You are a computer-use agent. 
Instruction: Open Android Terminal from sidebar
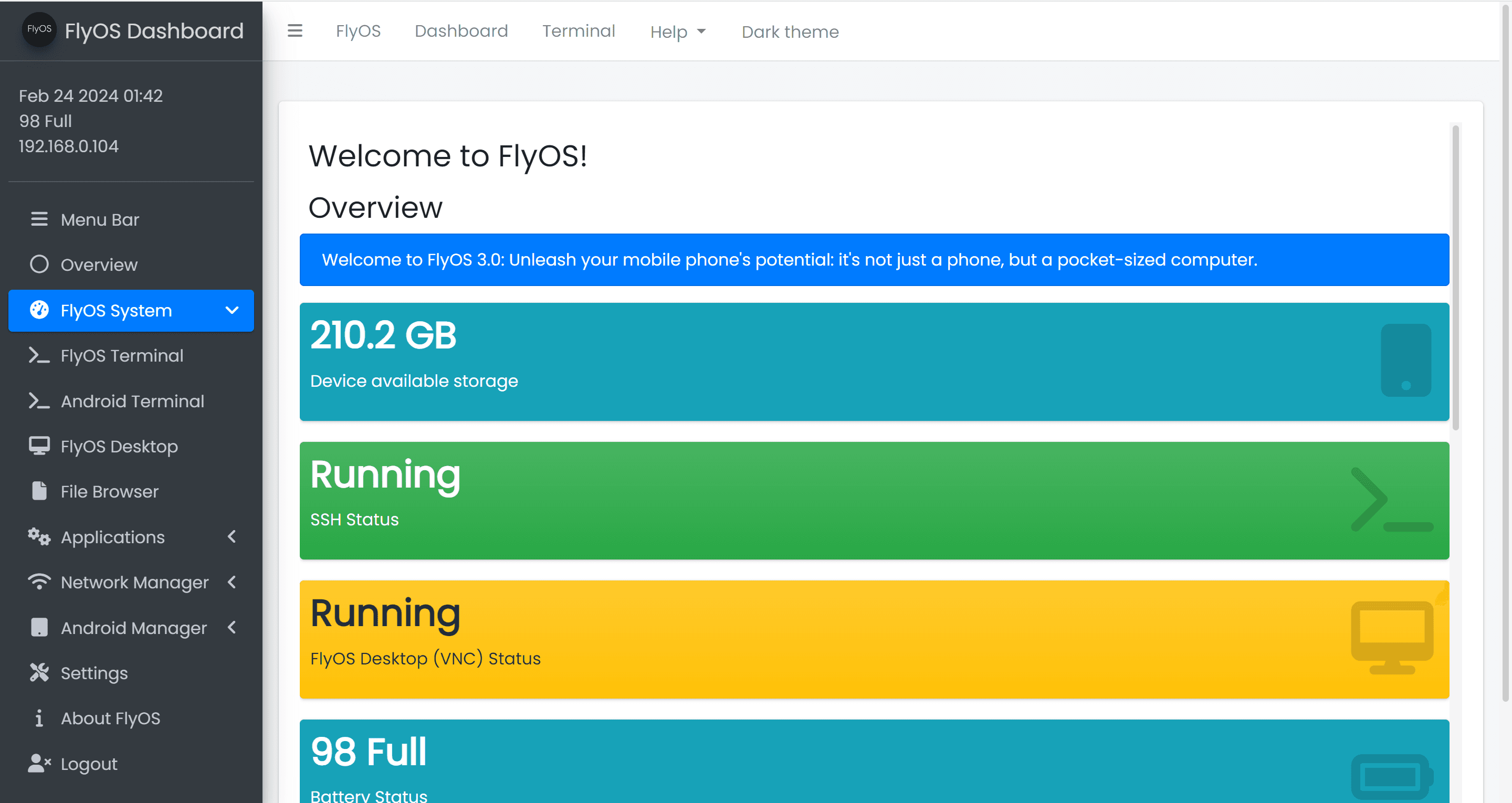131,401
